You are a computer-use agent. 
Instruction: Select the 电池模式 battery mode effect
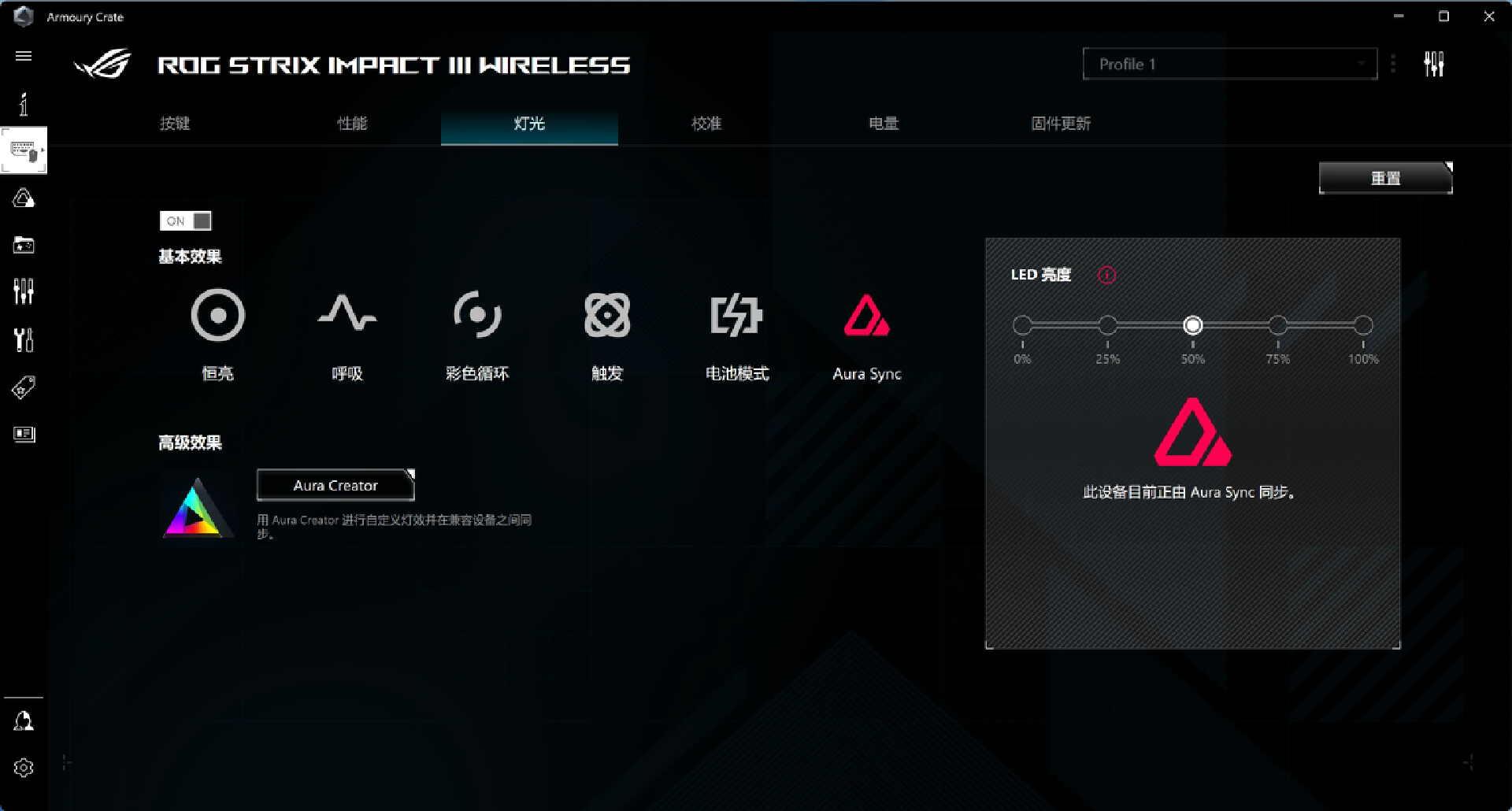(736, 315)
